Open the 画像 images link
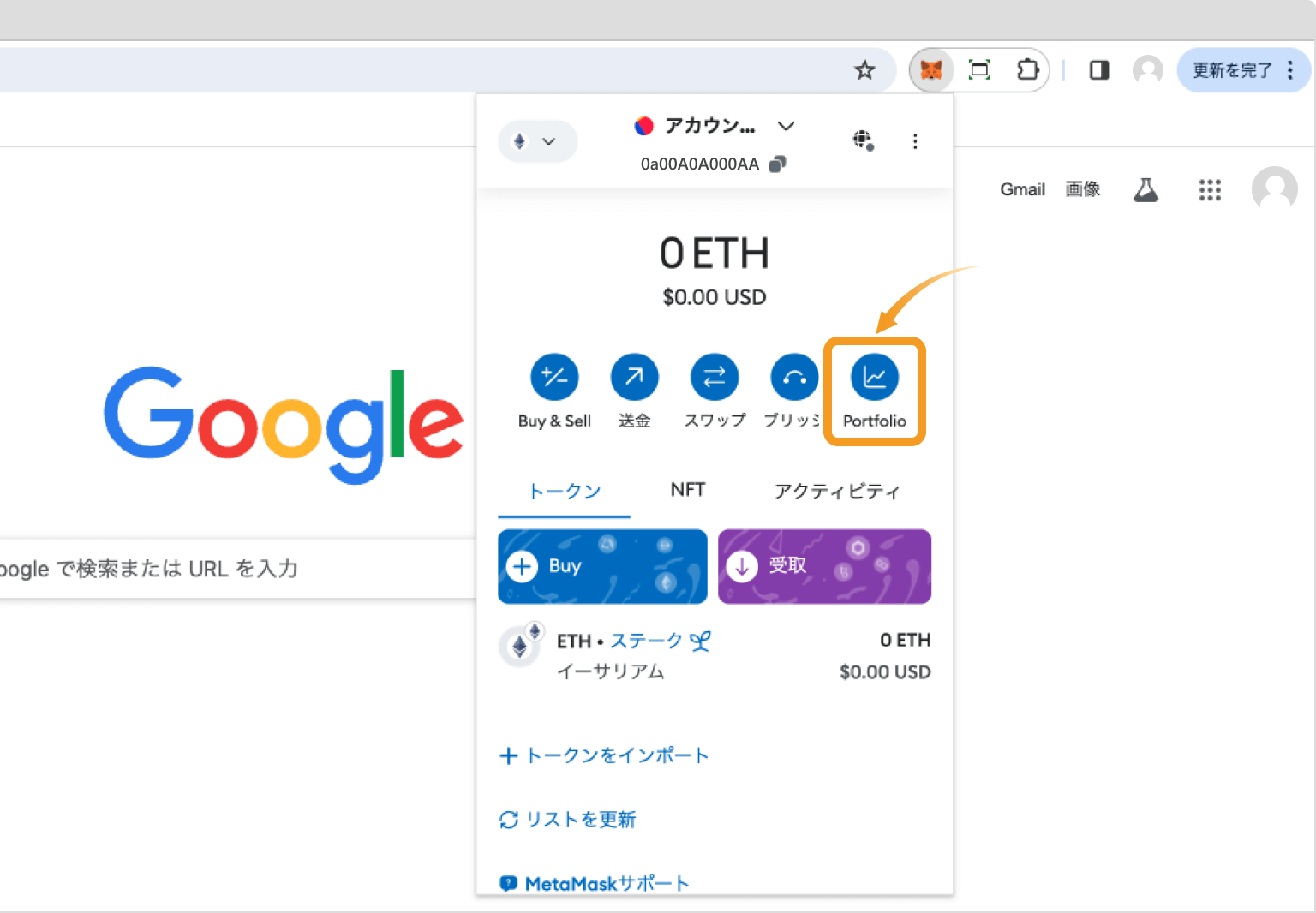This screenshot has width=1316, height=913. [1083, 189]
